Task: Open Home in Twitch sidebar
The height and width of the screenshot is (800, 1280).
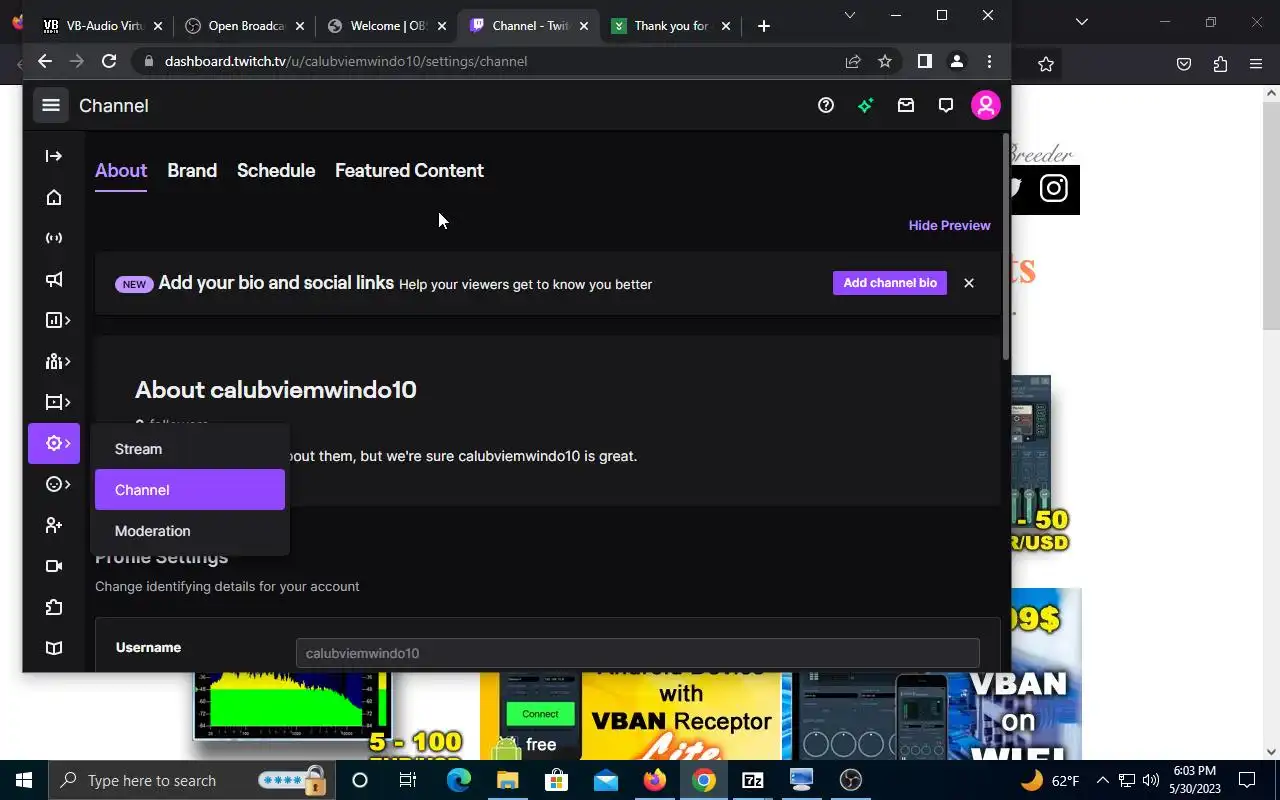Action: coord(54,197)
